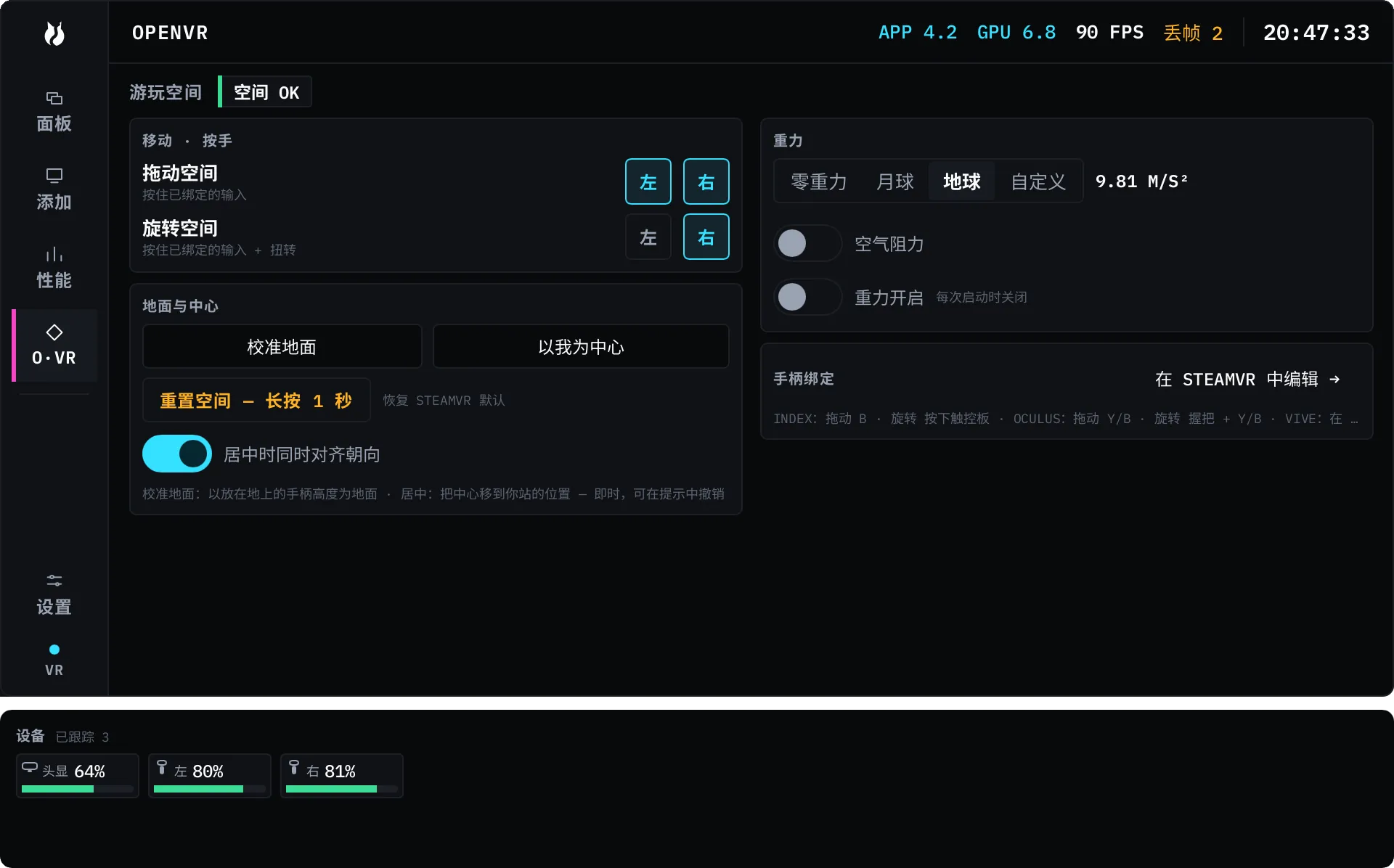The width and height of the screenshot is (1394, 868).
Task: Click the flame logo icon
Action: click(54, 33)
